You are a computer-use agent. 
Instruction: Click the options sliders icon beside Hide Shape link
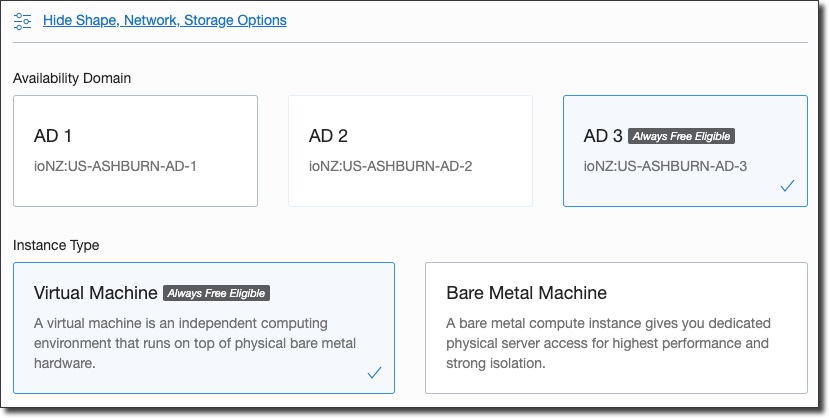(x=23, y=20)
